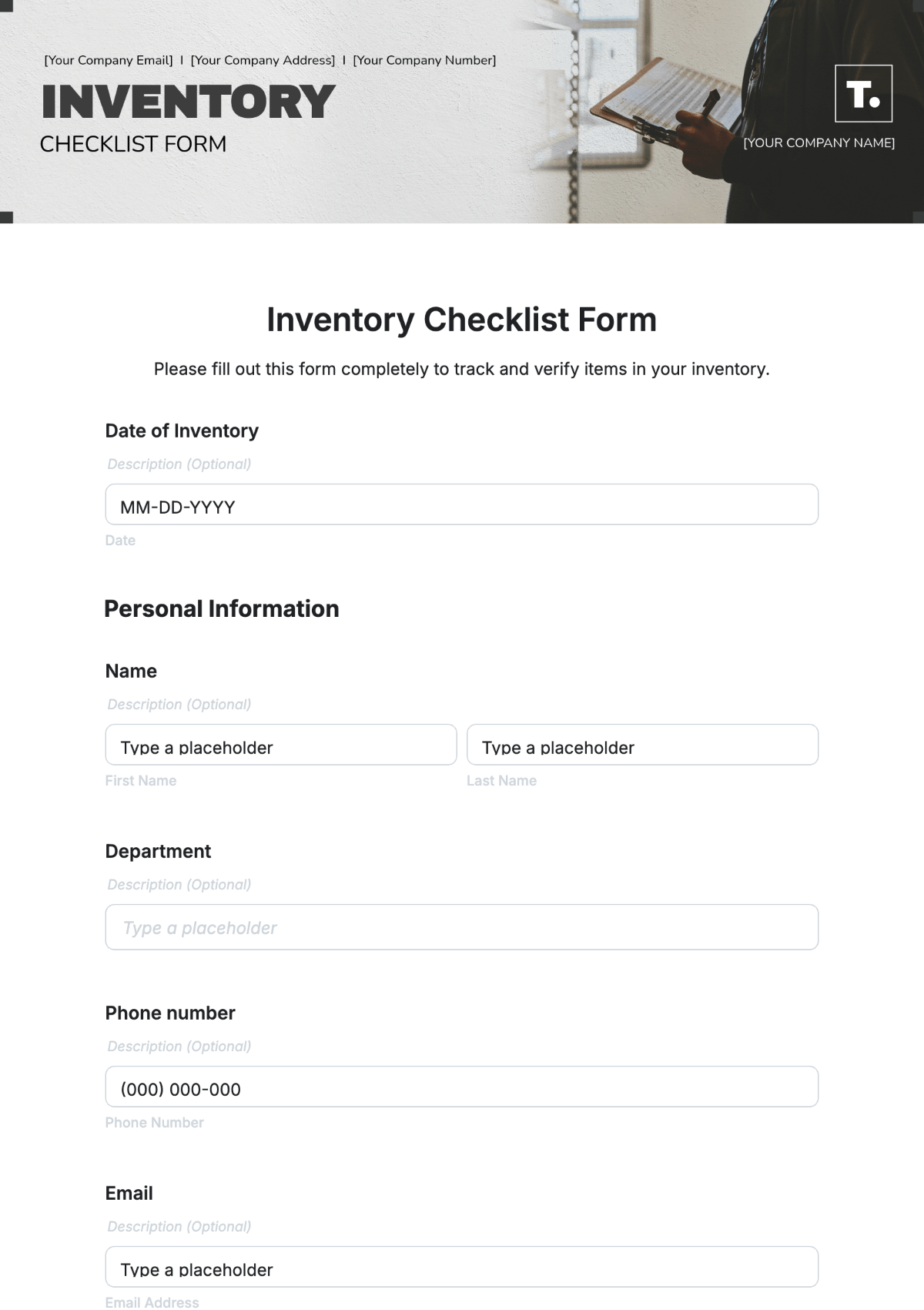
Task: Click the description under Date of Inventory
Action: pos(179,464)
